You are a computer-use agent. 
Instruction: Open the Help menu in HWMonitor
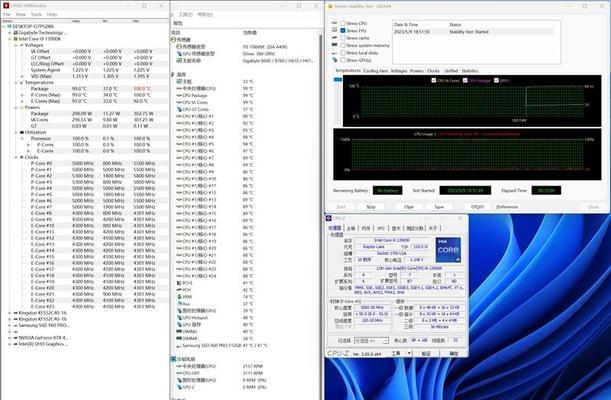tap(52, 14)
